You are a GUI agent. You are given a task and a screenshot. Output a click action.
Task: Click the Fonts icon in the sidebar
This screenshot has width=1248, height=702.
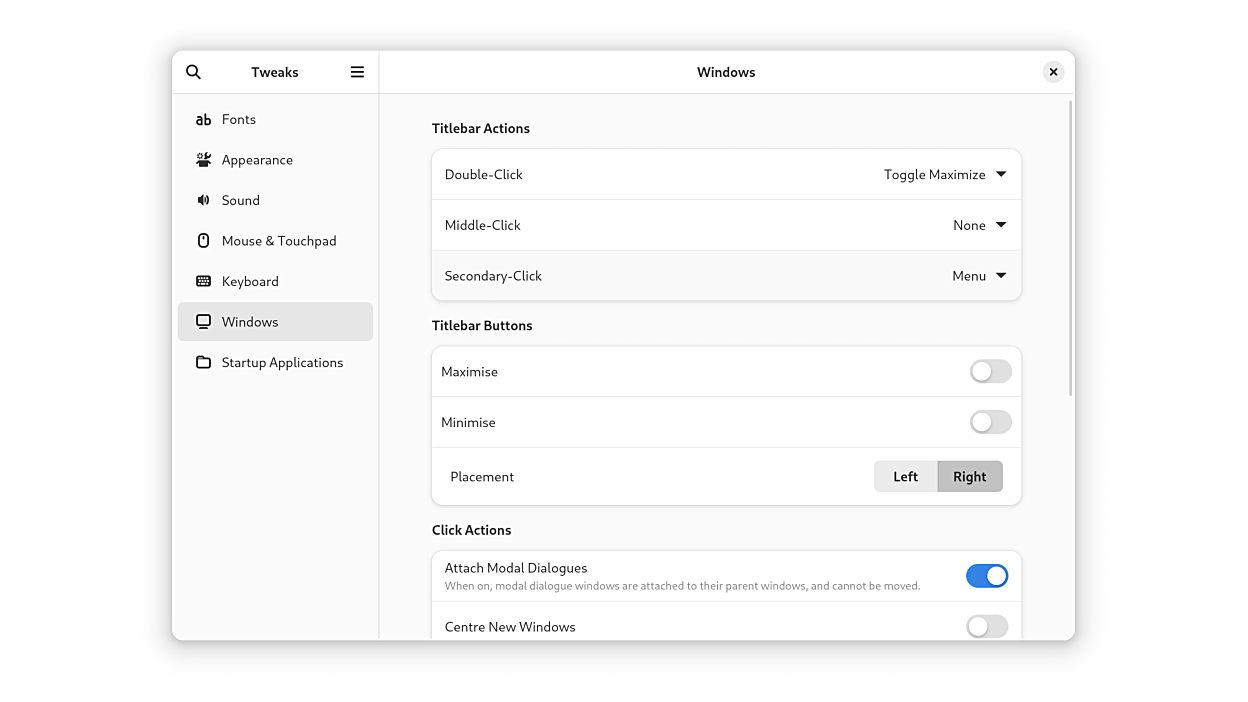(x=203, y=119)
